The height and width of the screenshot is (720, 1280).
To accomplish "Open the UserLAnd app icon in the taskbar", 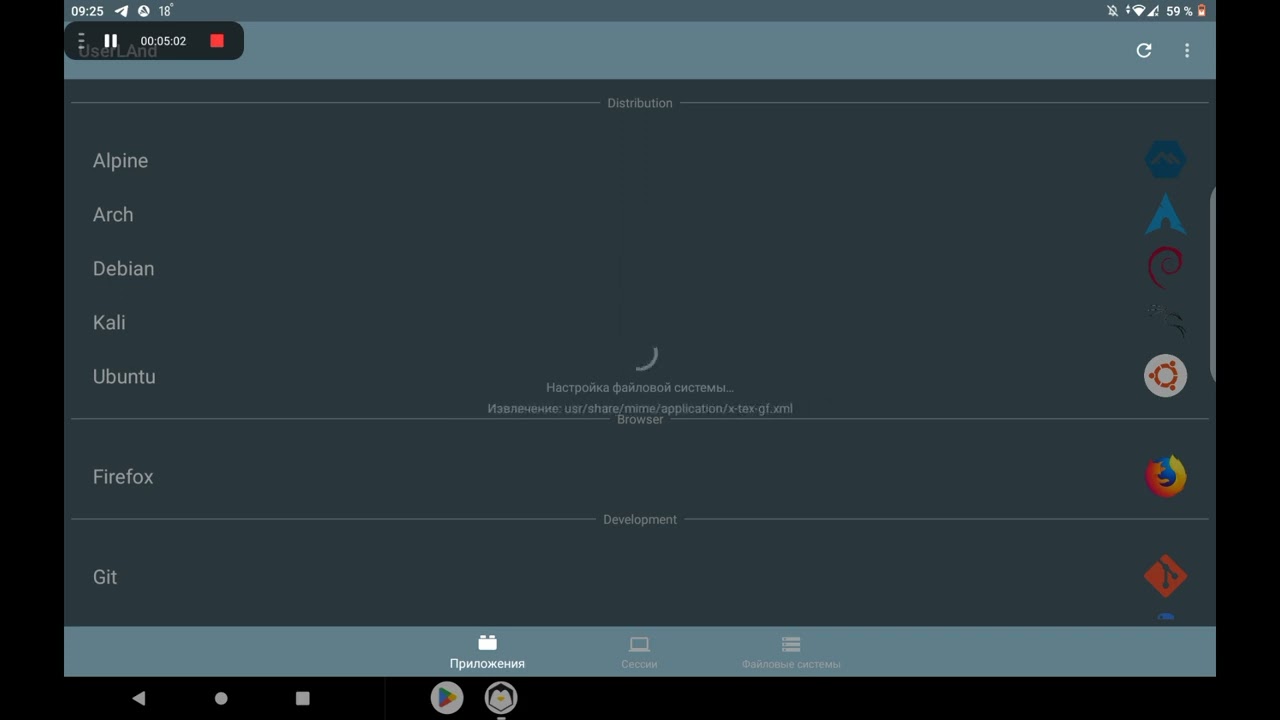I will tap(501, 698).
